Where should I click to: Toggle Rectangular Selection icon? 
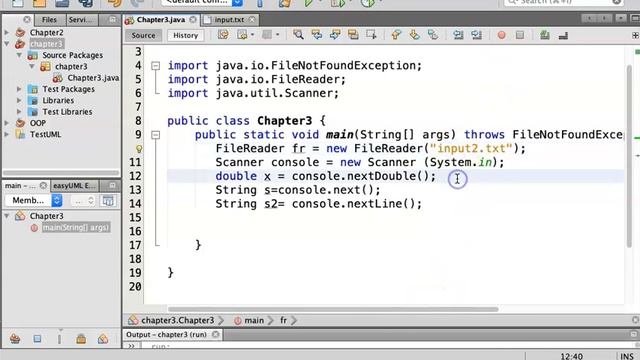[x=371, y=35]
